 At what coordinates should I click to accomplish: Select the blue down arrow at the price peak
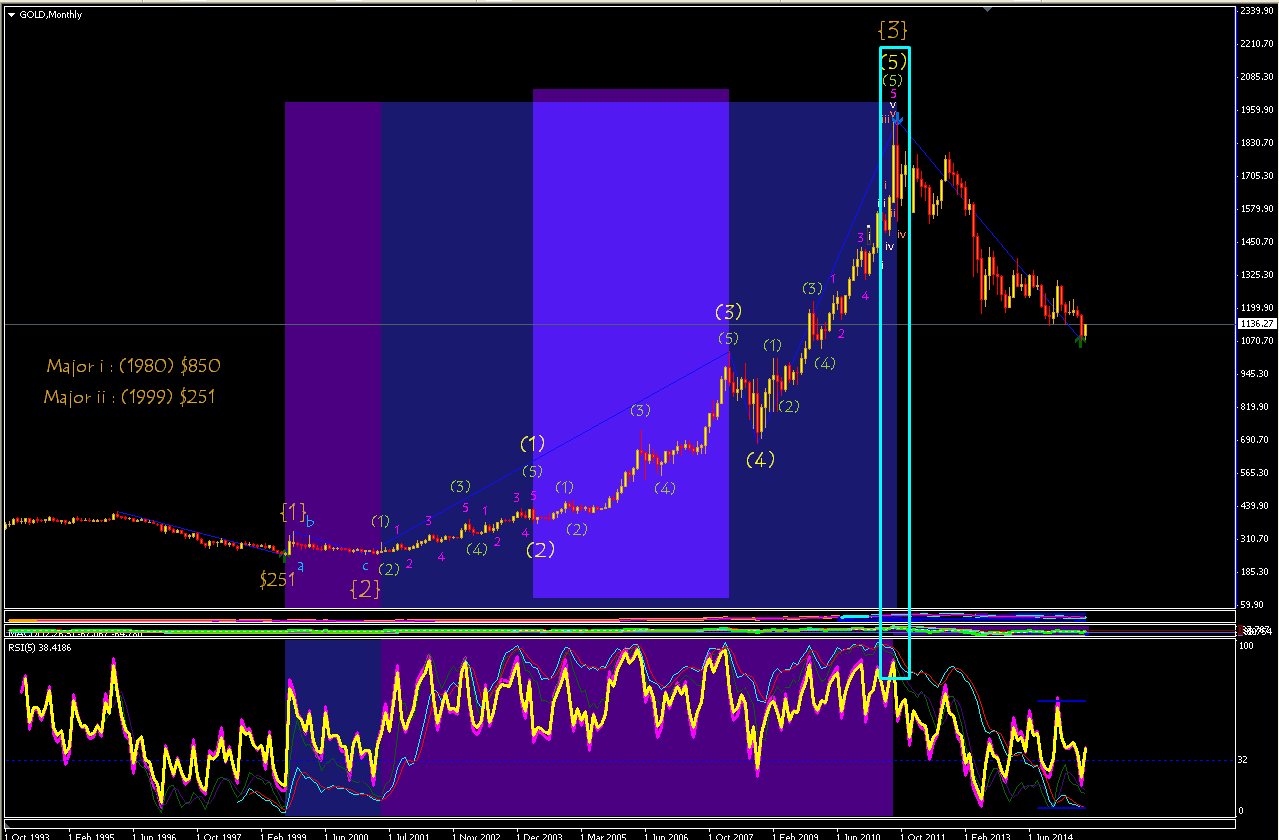898,120
